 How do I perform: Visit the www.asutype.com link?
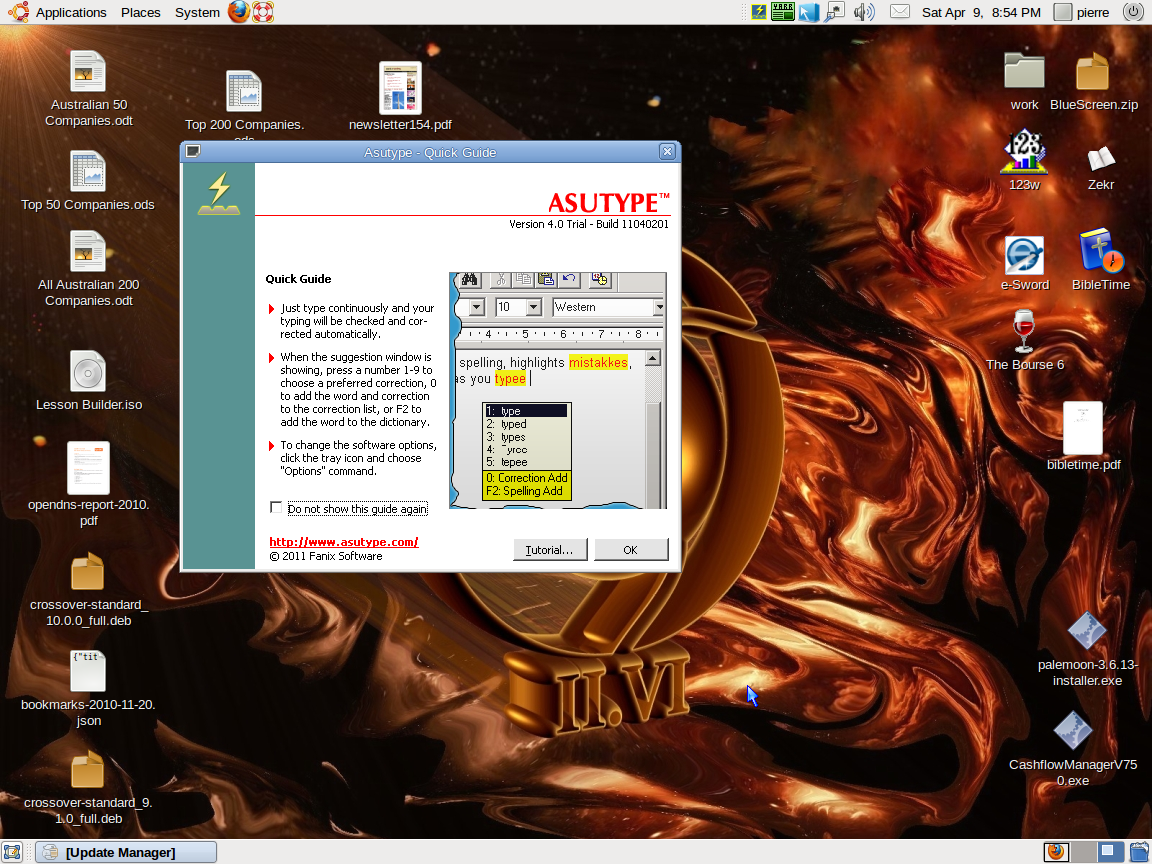click(x=344, y=541)
